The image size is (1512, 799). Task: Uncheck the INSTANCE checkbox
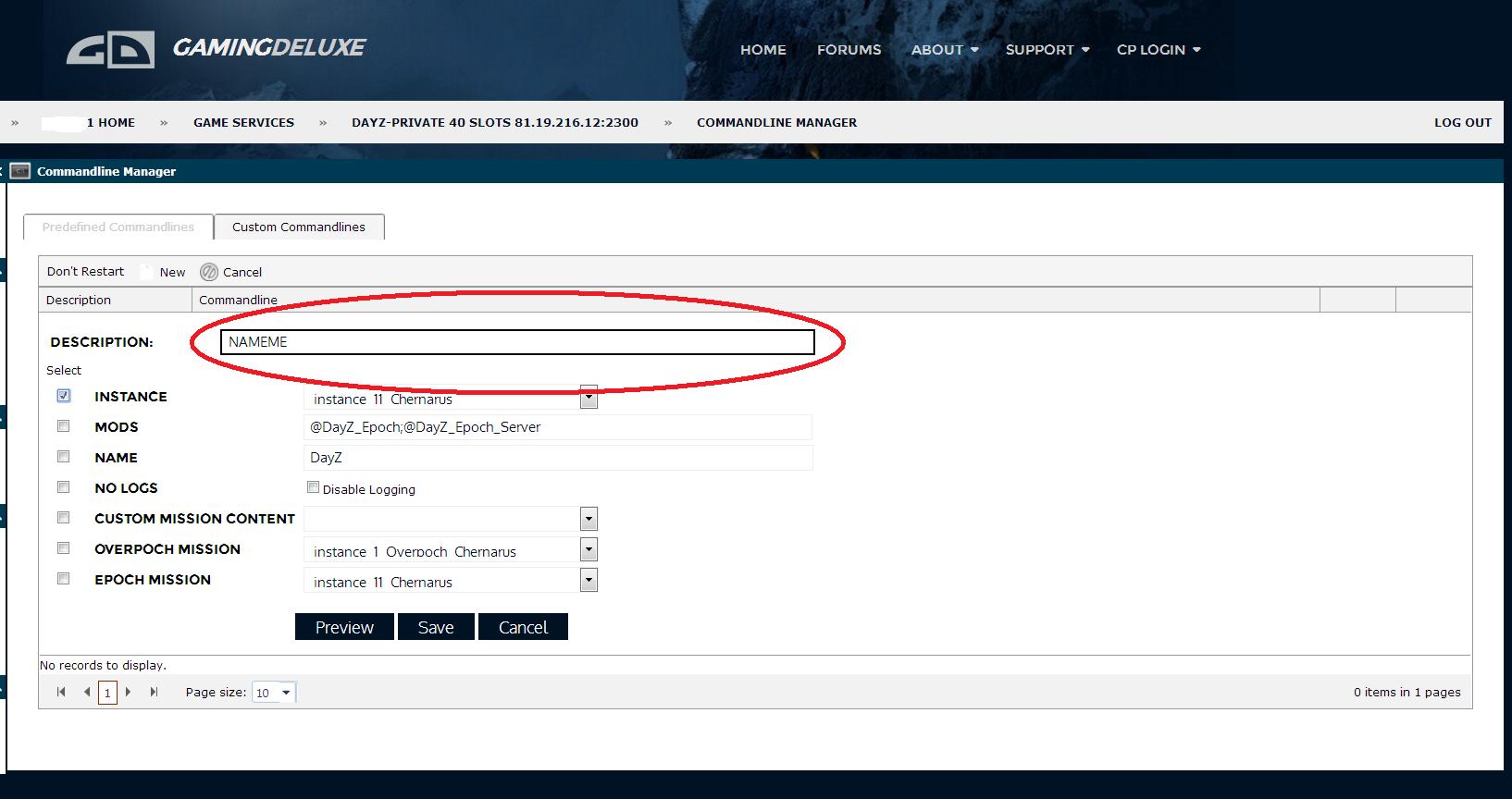click(64, 396)
